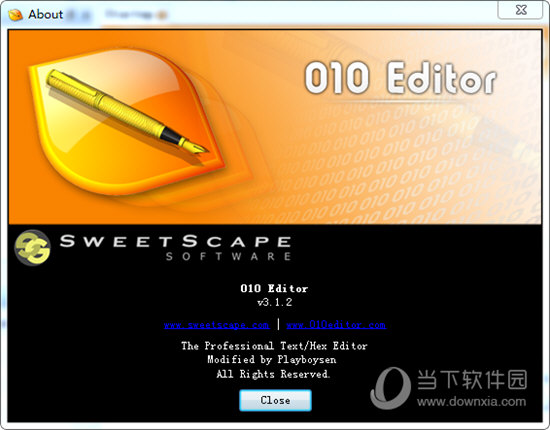Click the Close button in About dialog

(275, 400)
